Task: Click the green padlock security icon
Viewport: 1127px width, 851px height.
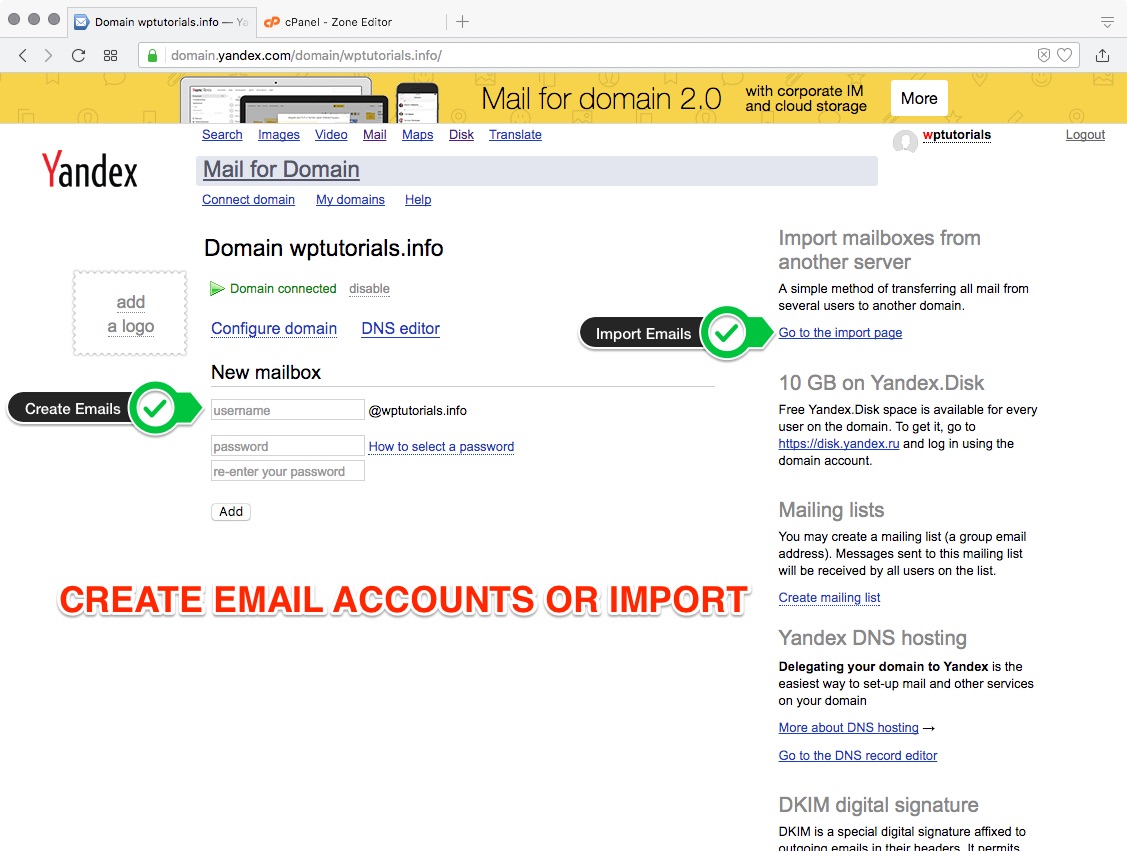Action: pos(152,55)
